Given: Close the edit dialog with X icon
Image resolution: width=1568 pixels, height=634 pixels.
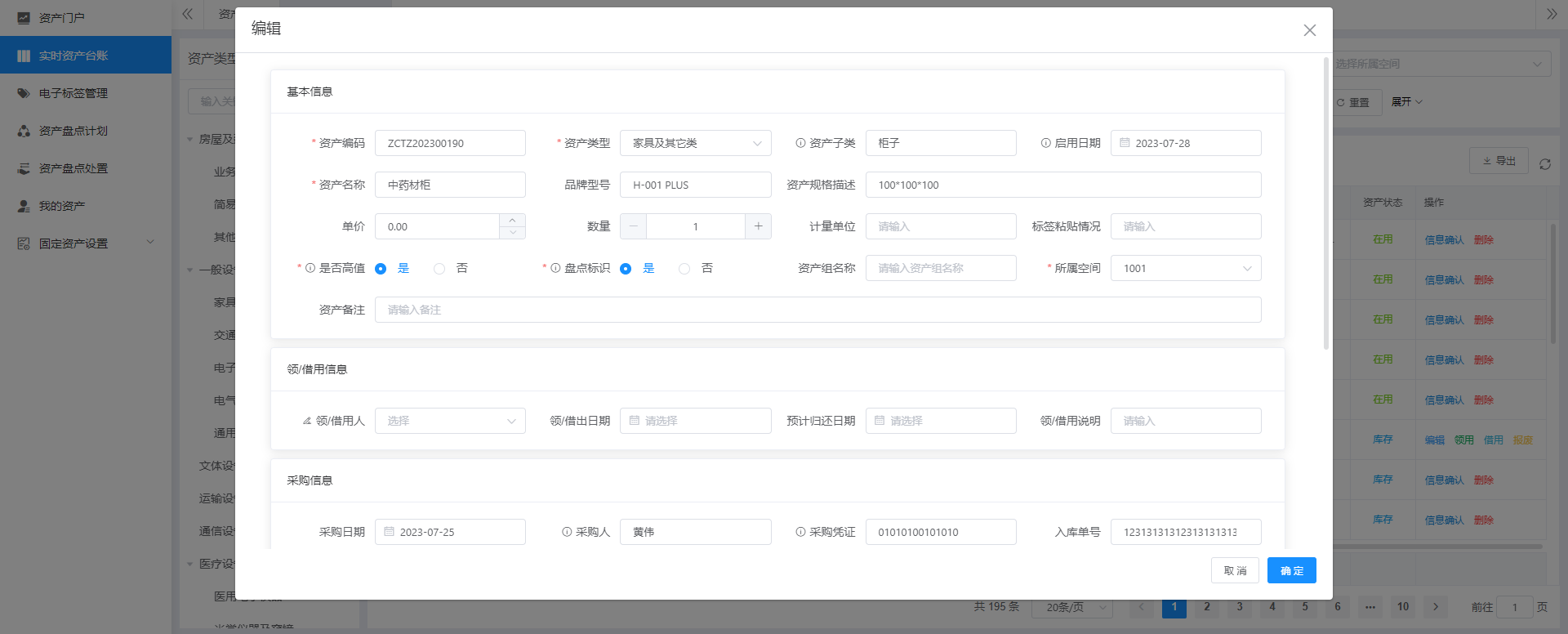Looking at the screenshot, I should pos(1309,30).
